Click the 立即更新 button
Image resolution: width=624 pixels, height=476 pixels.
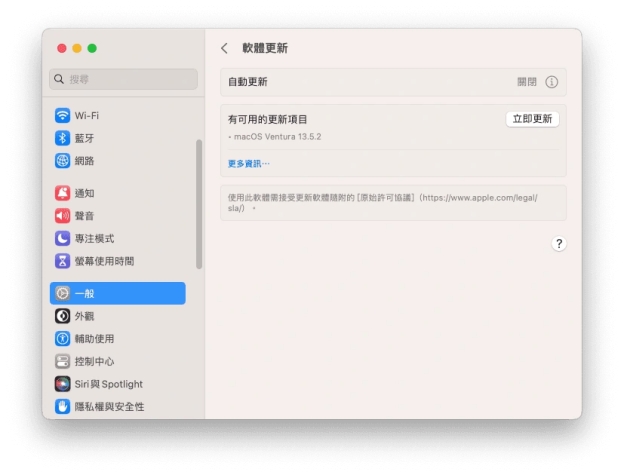pos(532,119)
